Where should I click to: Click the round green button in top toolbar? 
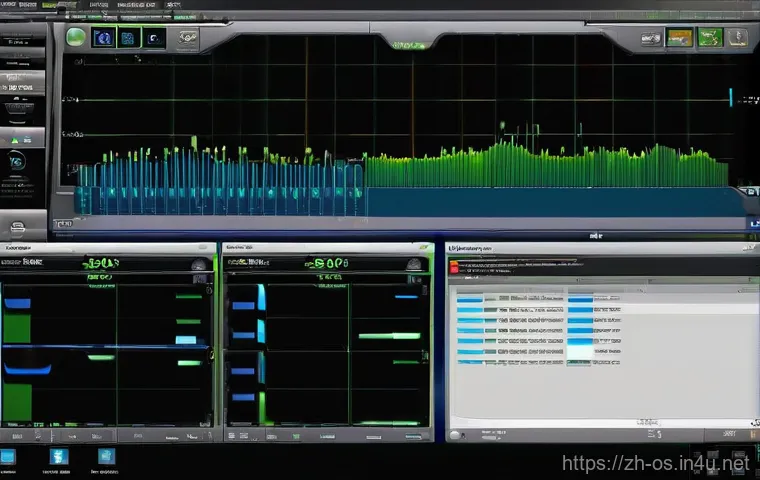pos(76,38)
